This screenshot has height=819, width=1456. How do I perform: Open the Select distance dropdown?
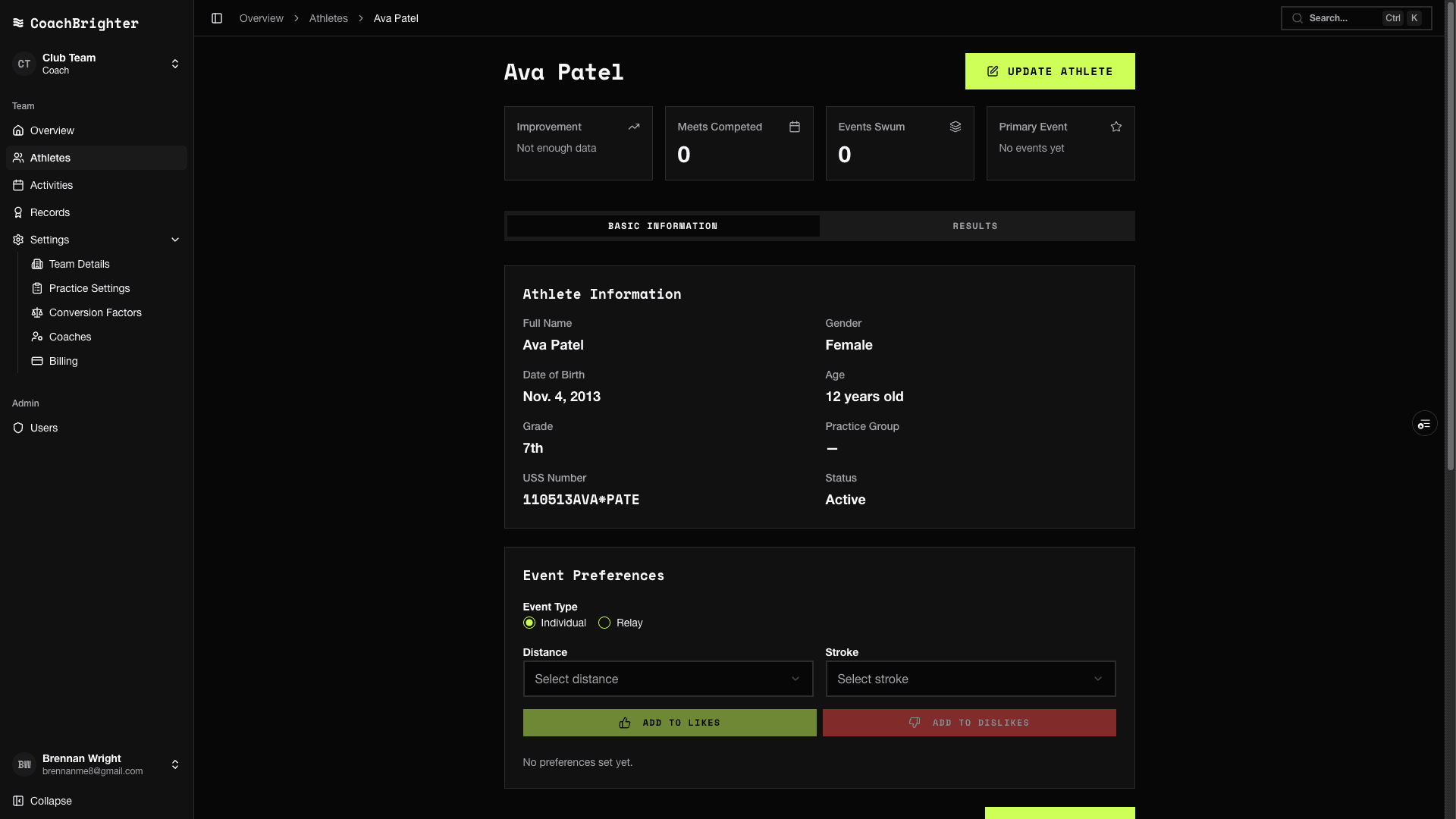[x=668, y=679]
